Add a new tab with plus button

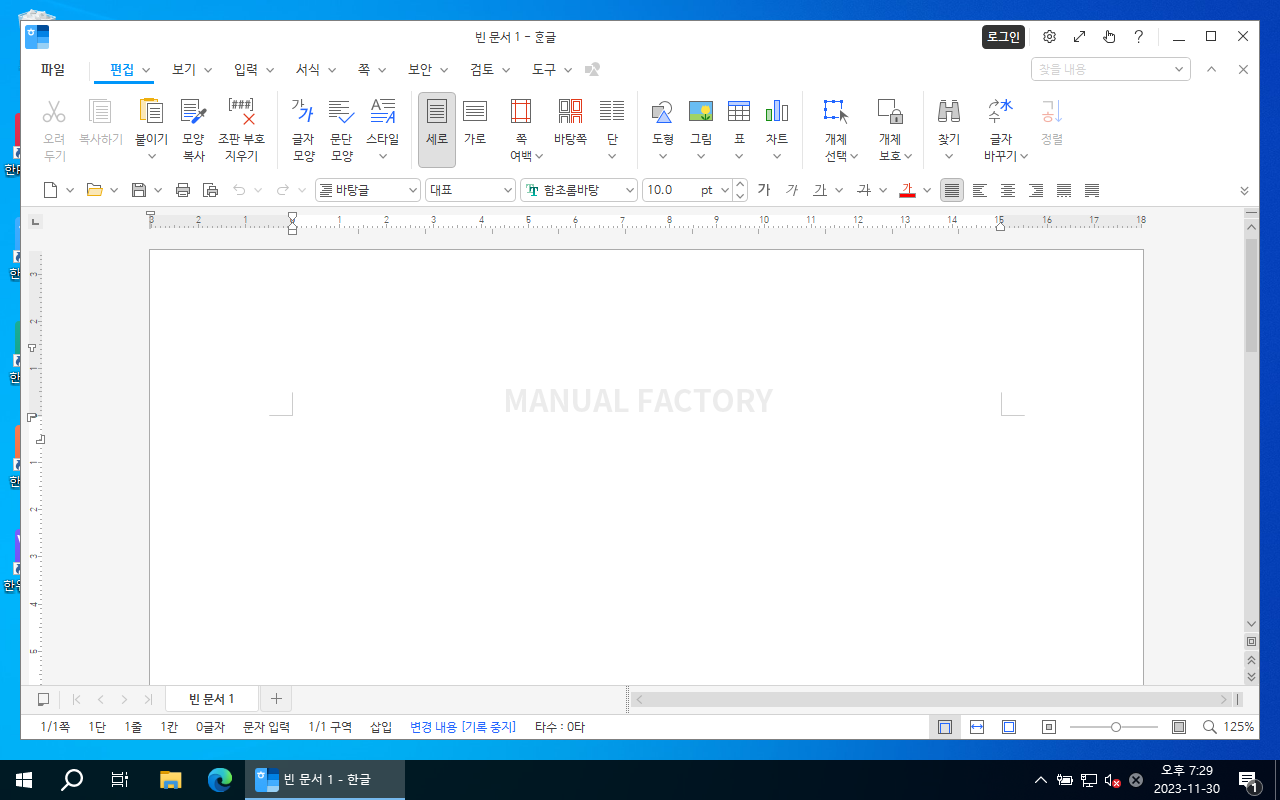point(277,699)
